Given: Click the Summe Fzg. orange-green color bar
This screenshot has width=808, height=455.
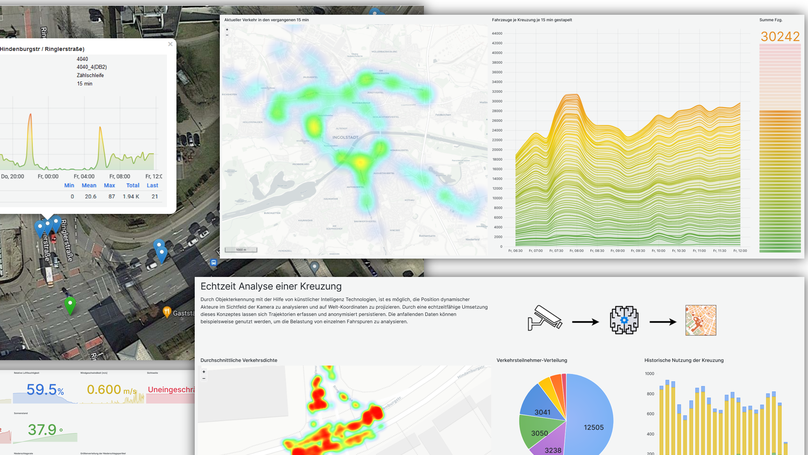Looking at the screenshot, I should pos(779,150).
